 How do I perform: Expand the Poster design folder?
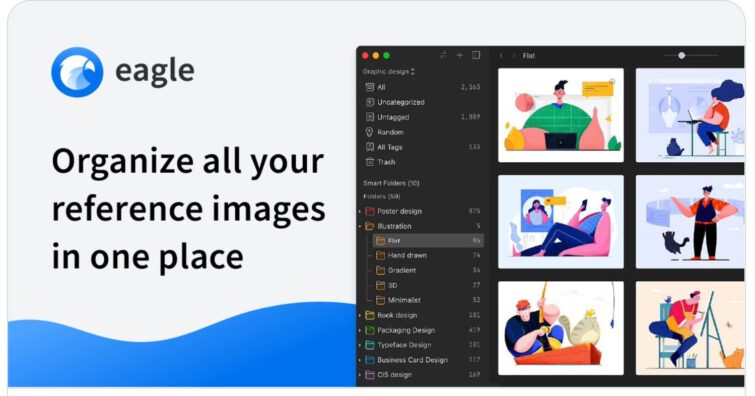tap(360, 211)
